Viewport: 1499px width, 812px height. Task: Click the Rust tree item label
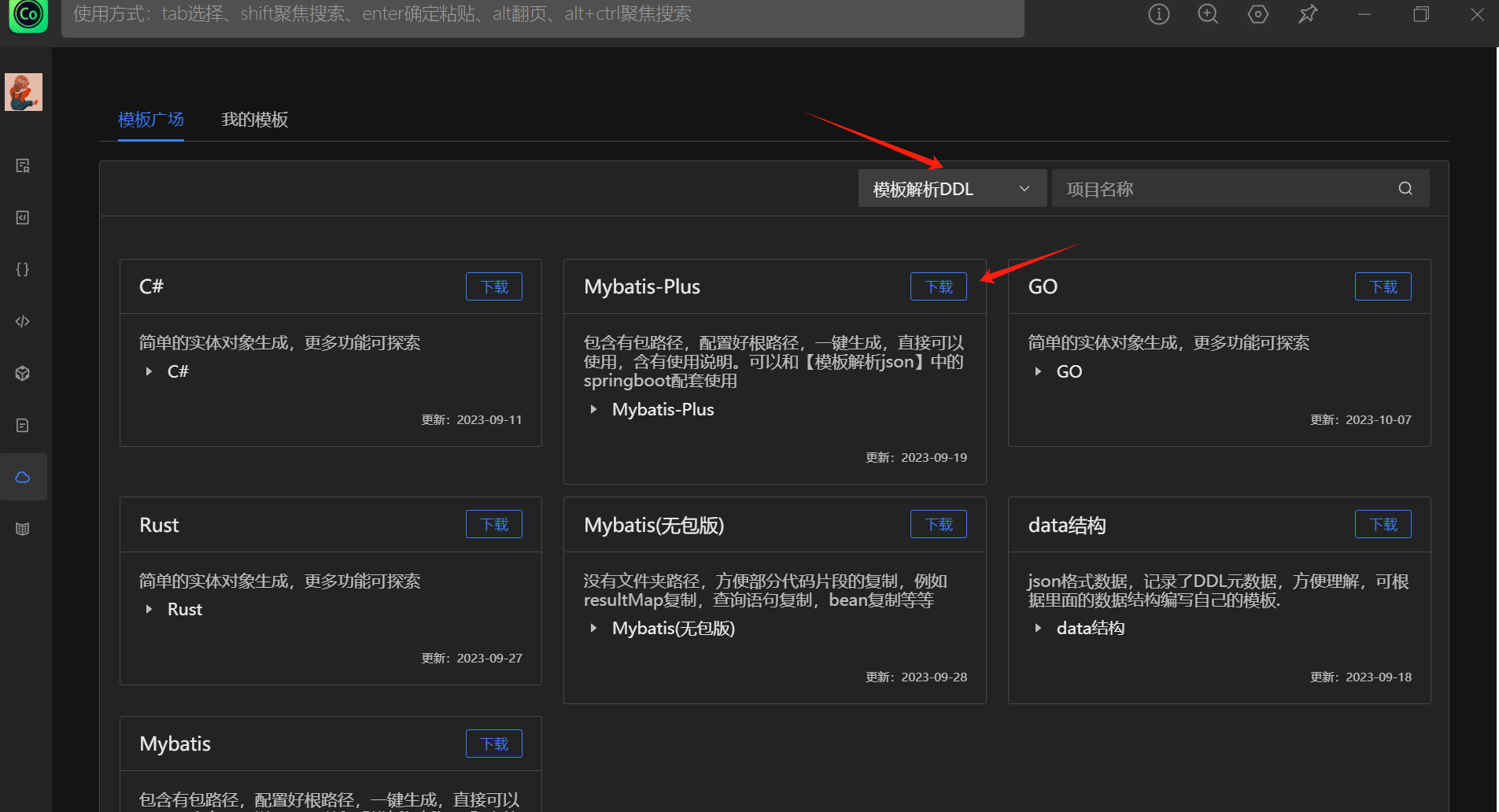point(185,609)
